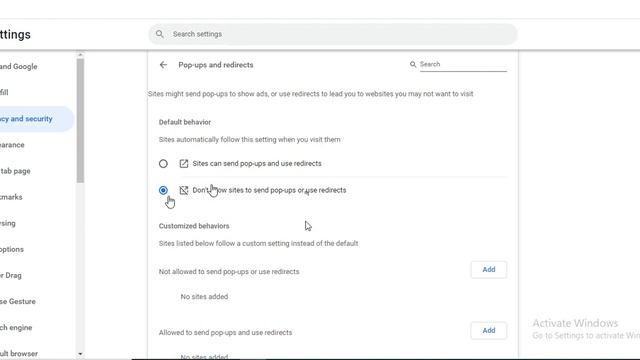Click the Default behavior heading
640x360 pixels.
click(x=185, y=122)
